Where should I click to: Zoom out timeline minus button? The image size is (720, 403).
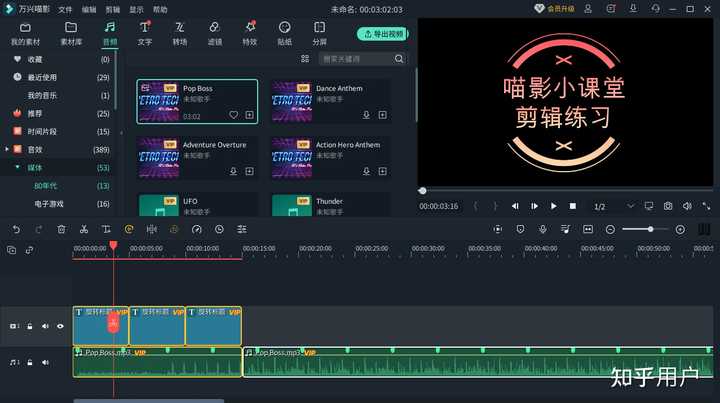pos(610,229)
